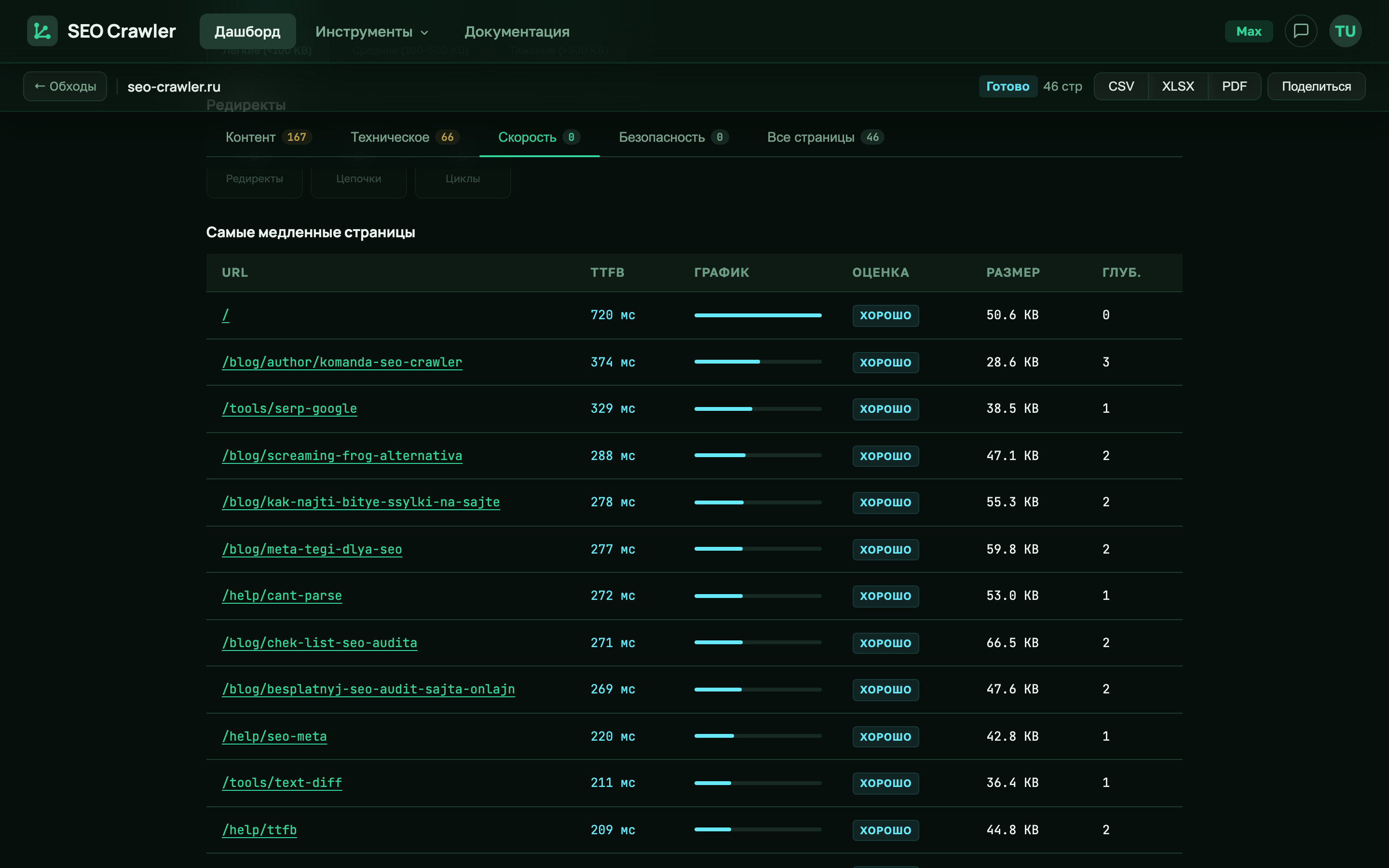Click the 66.5 KB size value

(1012, 643)
